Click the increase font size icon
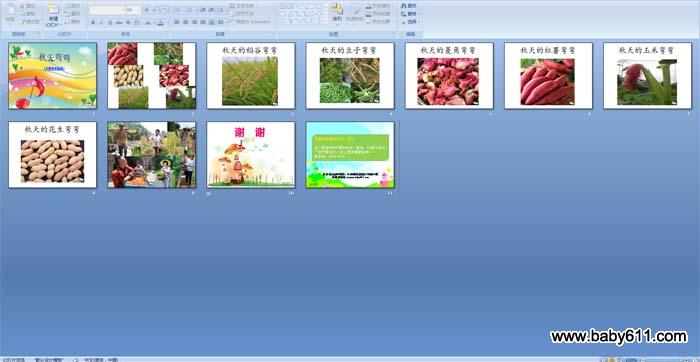This screenshot has width=700, height=362. tap(146, 10)
